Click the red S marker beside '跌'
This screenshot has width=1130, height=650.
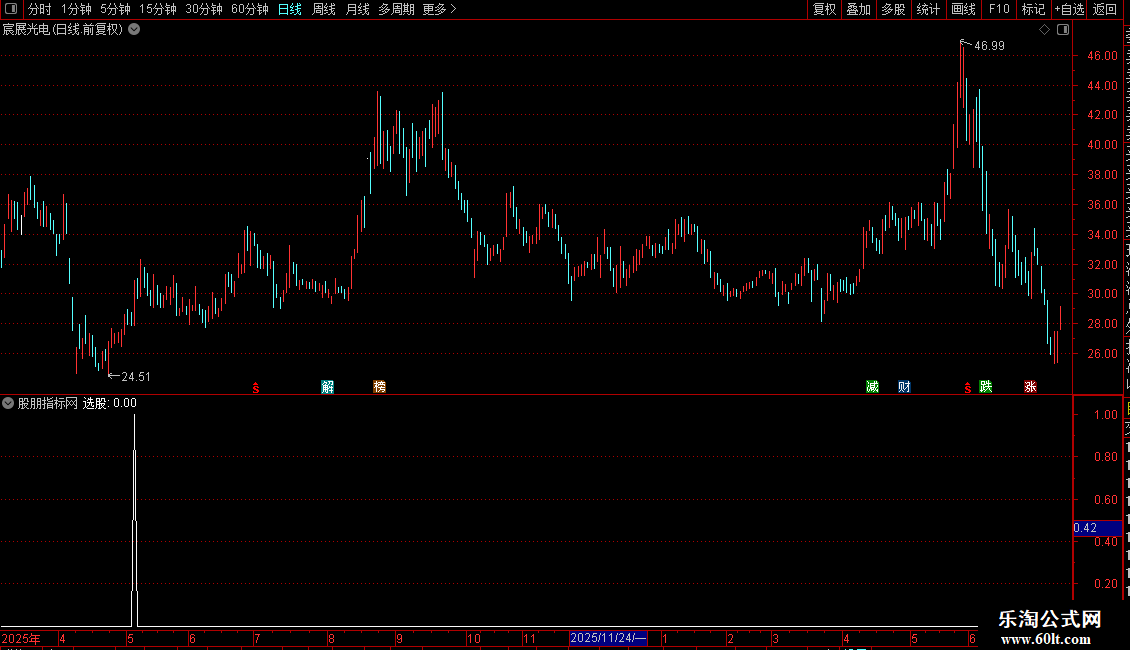coord(968,388)
